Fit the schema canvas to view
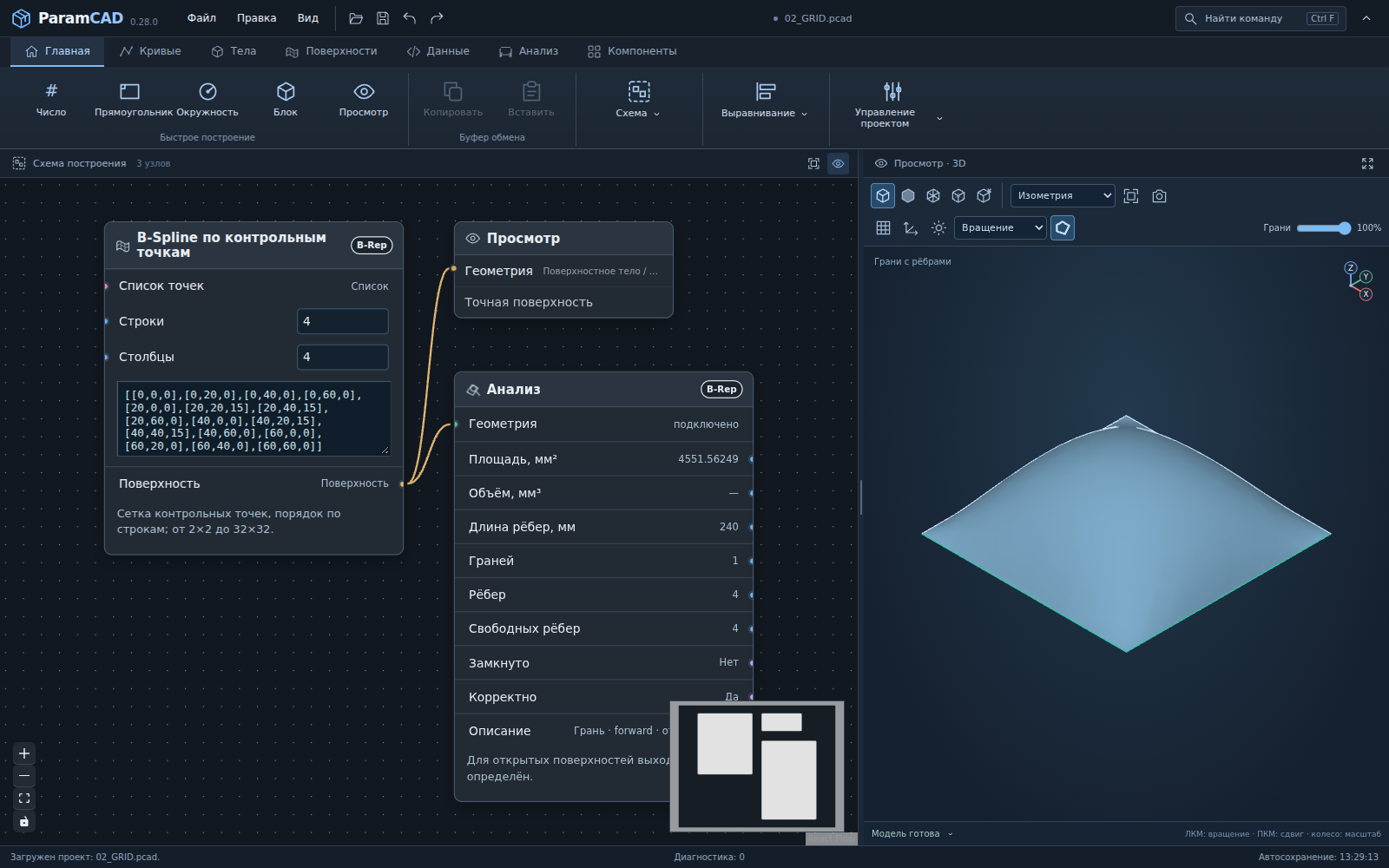The height and width of the screenshot is (868, 1389). pos(813,163)
